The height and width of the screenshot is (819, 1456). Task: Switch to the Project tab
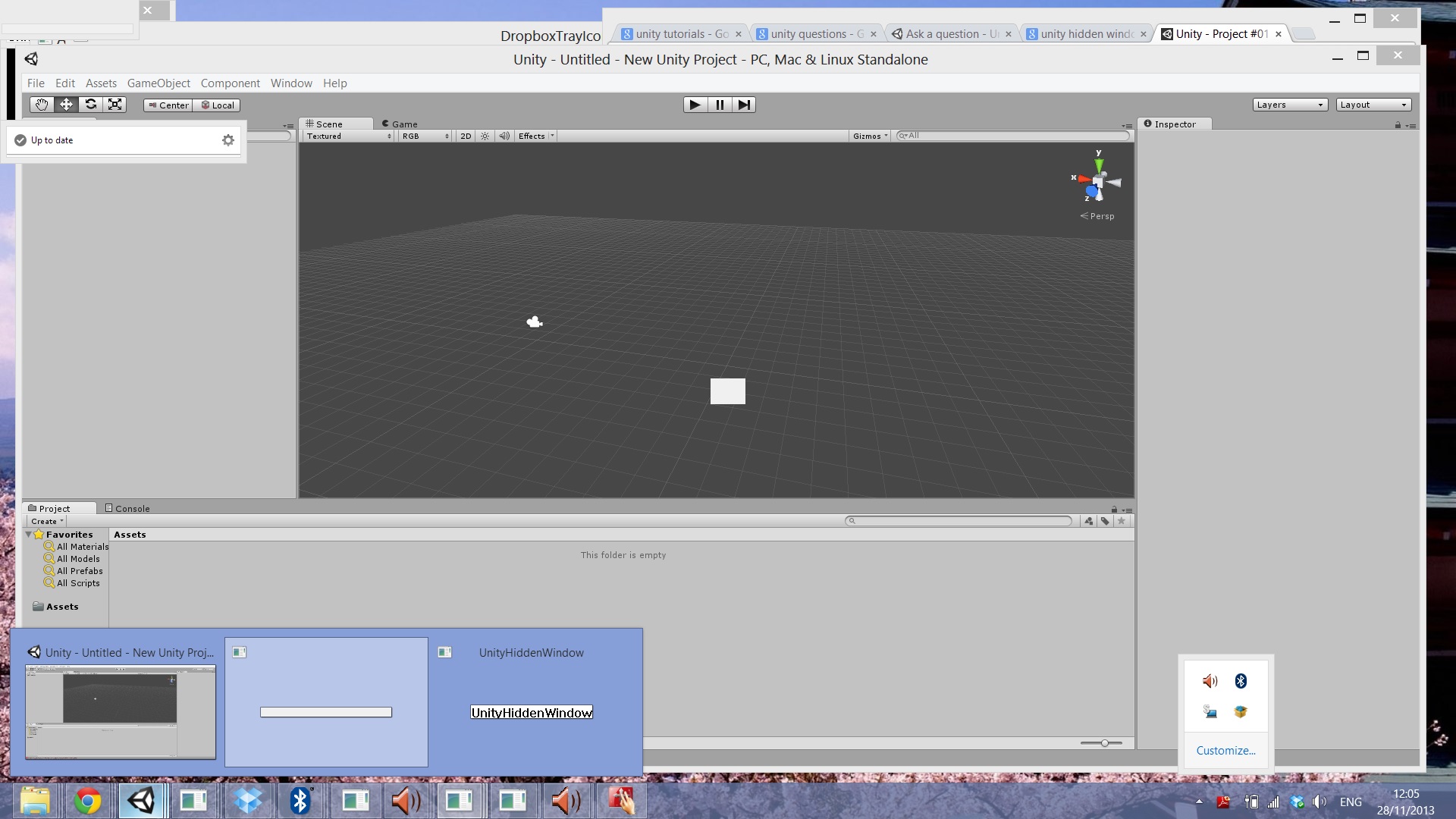tap(58, 508)
